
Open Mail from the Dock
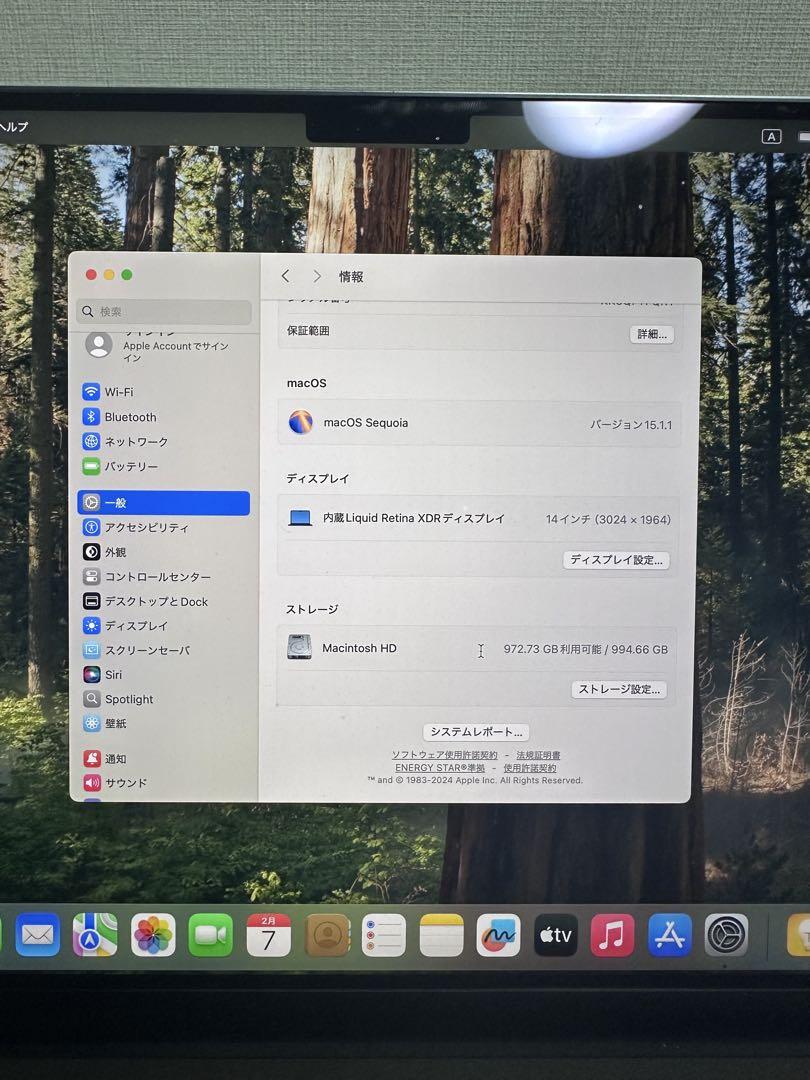37,935
